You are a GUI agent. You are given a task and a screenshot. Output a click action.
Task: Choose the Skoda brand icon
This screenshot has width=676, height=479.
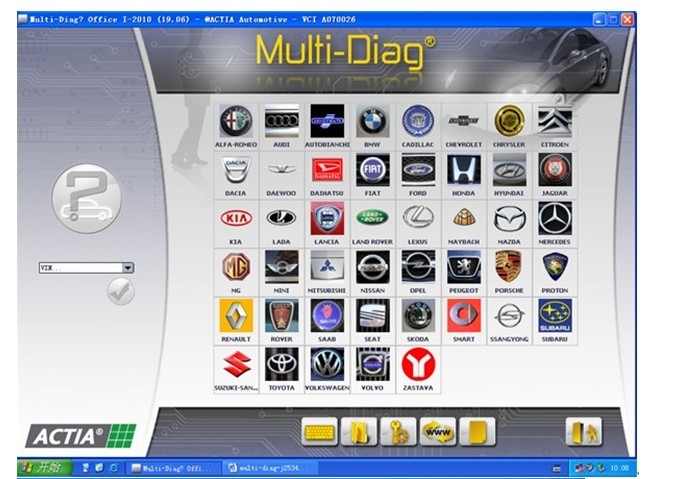418,316
